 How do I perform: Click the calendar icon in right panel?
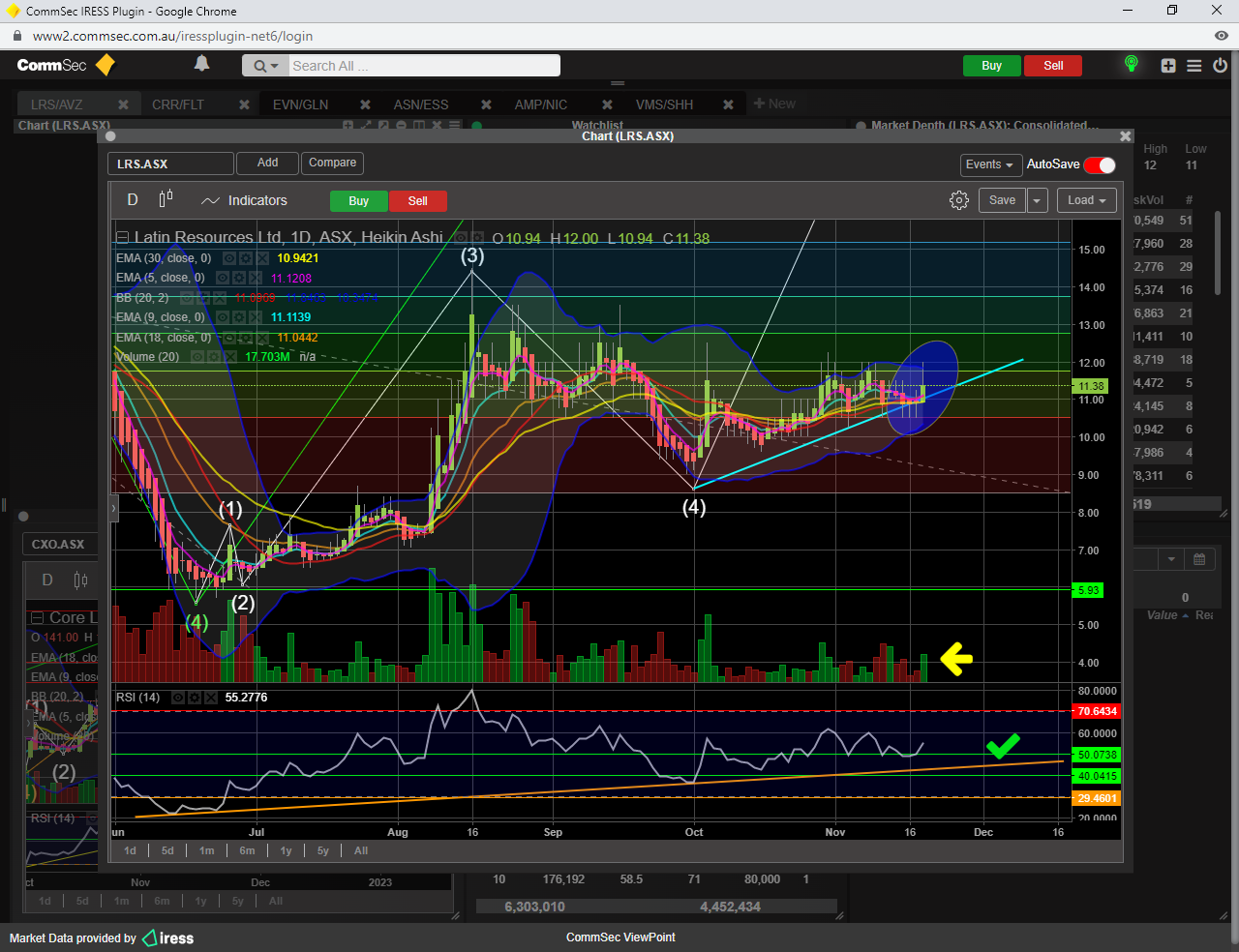tap(1199, 559)
